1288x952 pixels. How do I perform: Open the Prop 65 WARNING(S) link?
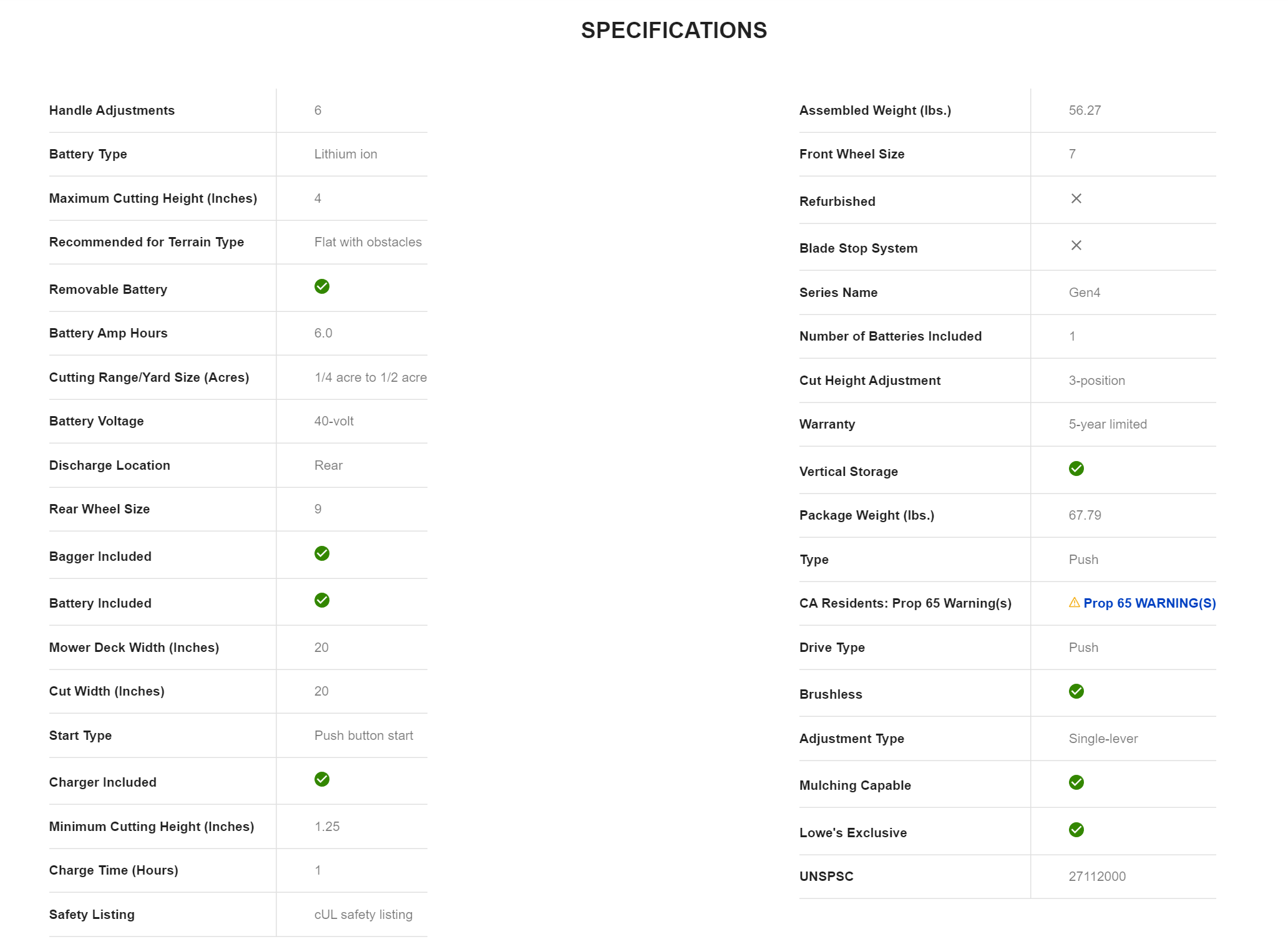pyautogui.click(x=1149, y=603)
